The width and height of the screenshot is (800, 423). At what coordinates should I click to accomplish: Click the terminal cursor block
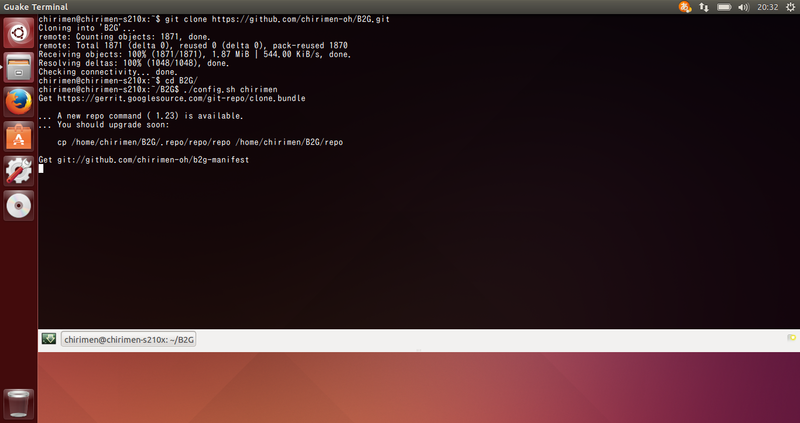41,169
